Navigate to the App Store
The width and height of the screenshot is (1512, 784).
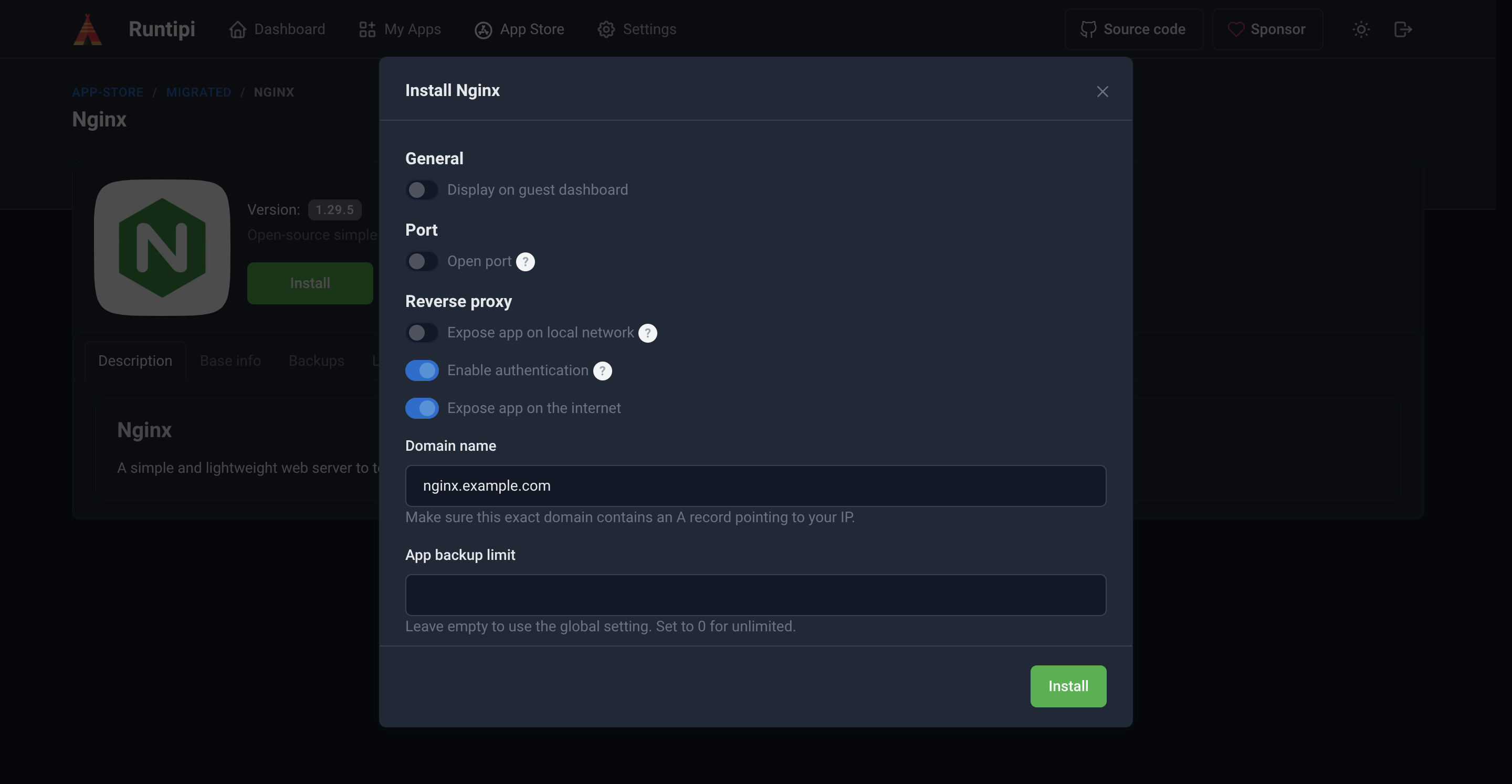pos(519,29)
